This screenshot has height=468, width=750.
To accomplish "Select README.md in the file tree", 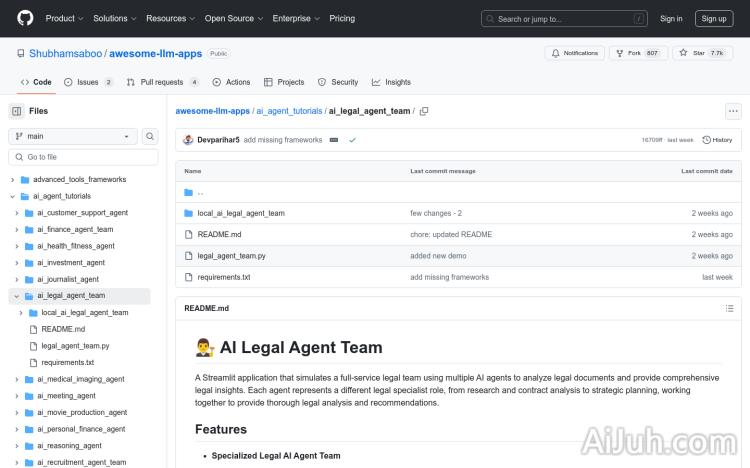I will click(x=63, y=329).
